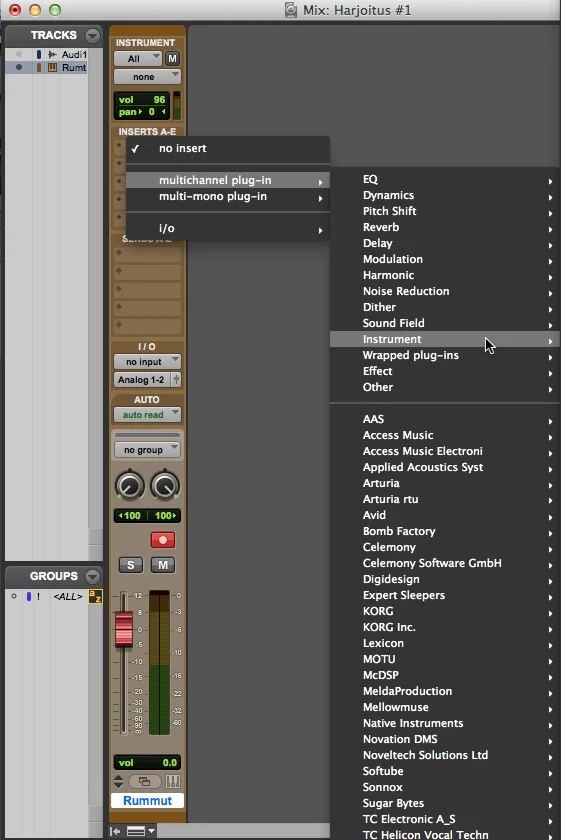Click the Rumt instrument track type icon

coord(53,68)
